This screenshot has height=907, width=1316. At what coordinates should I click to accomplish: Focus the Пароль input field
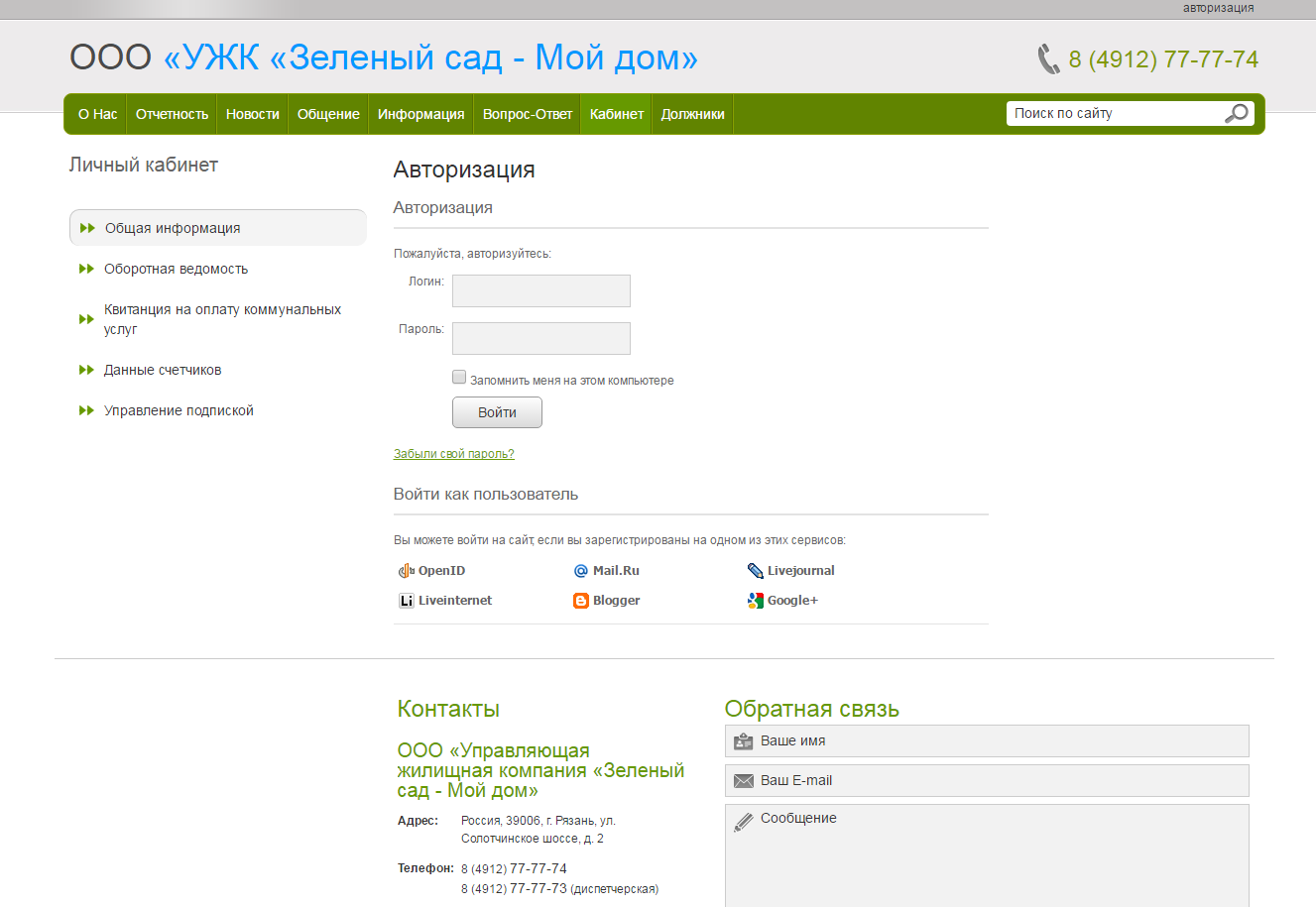pyautogui.click(x=541, y=339)
